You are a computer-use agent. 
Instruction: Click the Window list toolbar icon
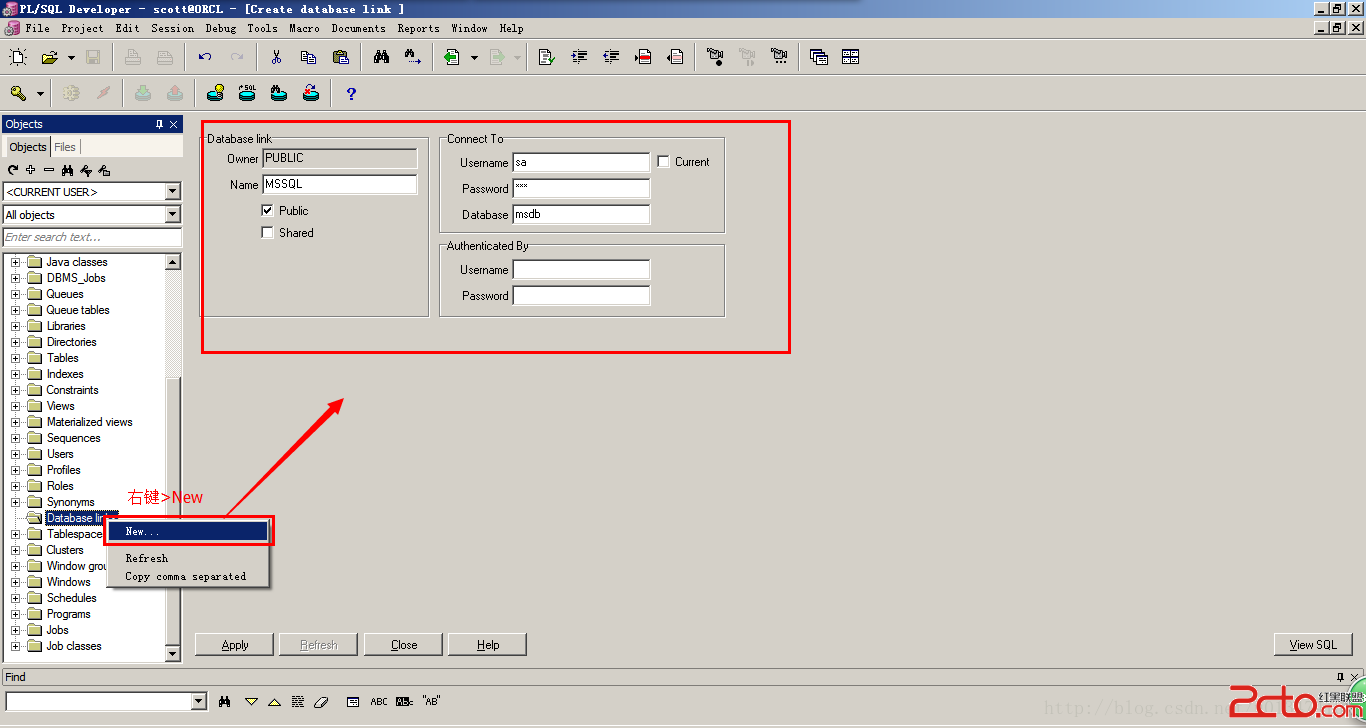819,57
